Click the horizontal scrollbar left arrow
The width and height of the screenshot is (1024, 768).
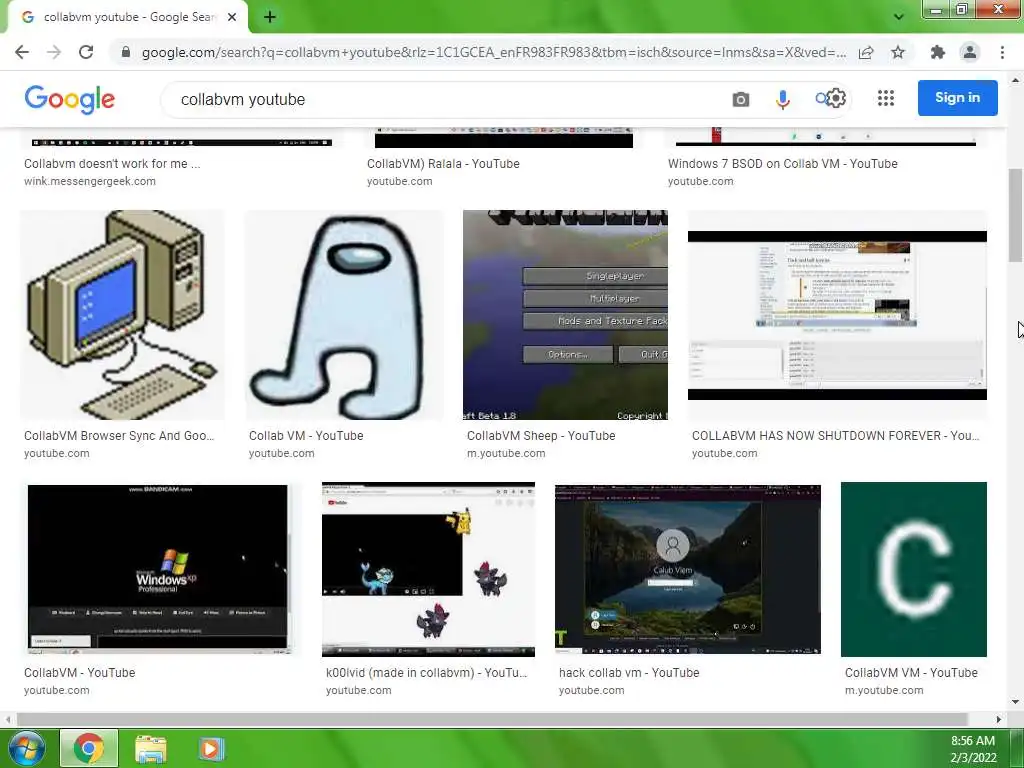point(7,719)
